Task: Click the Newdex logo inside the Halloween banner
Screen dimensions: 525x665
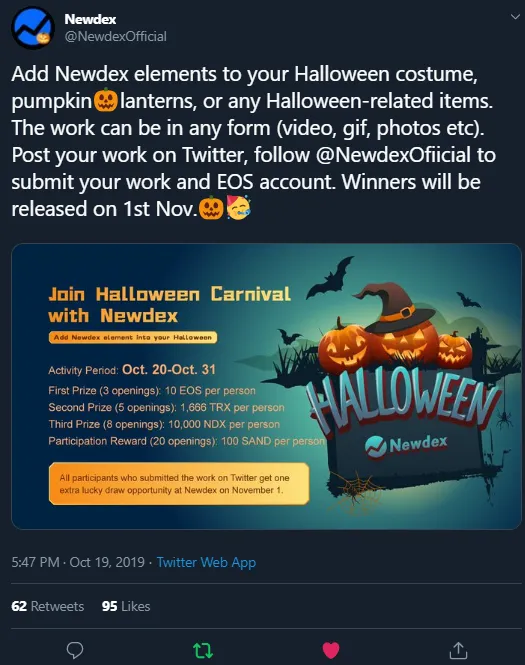Action: [406, 445]
